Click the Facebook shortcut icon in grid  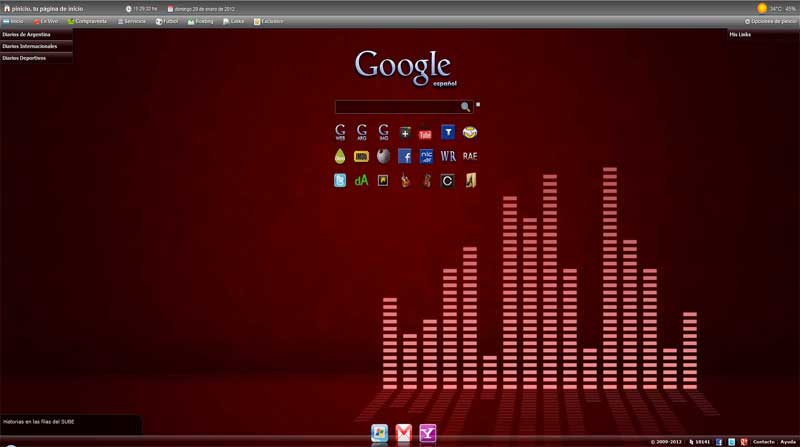coord(404,156)
